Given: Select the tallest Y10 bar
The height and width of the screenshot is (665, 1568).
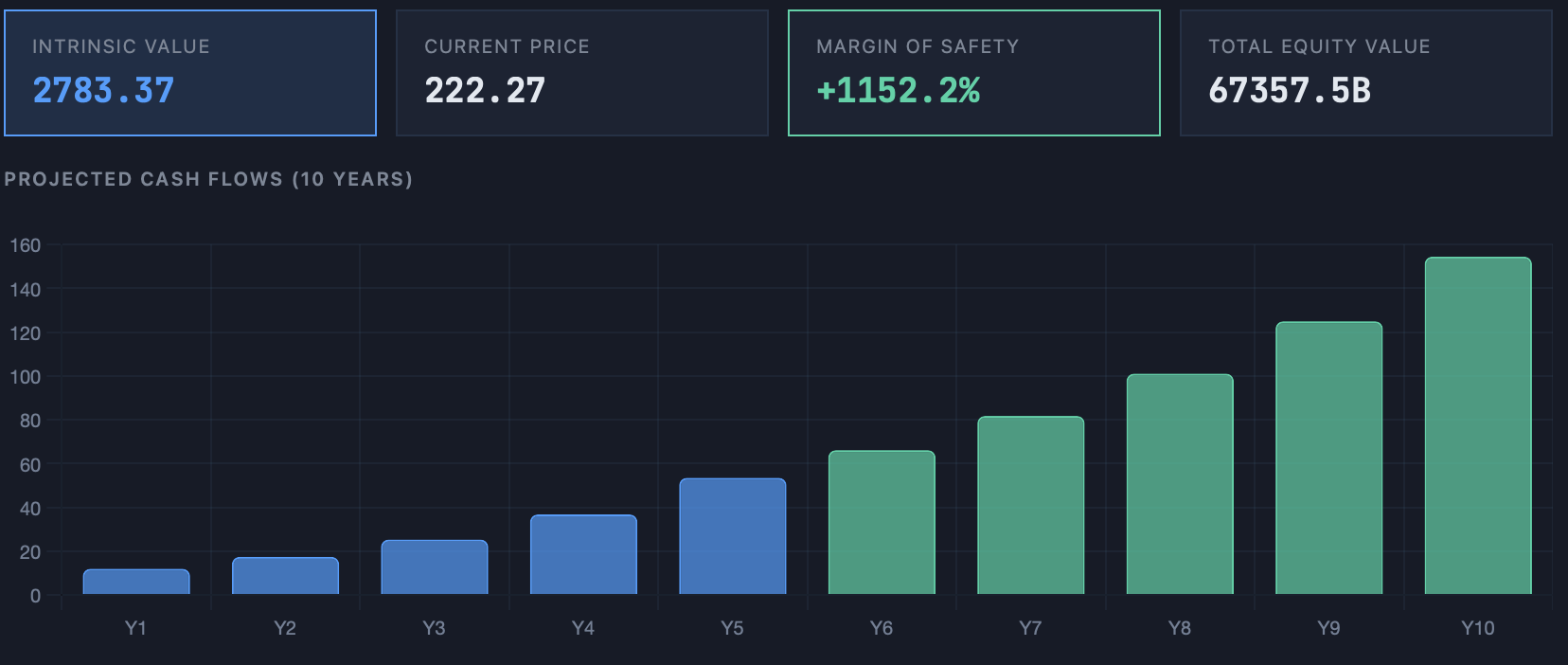Looking at the screenshot, I should [1478, 426].
